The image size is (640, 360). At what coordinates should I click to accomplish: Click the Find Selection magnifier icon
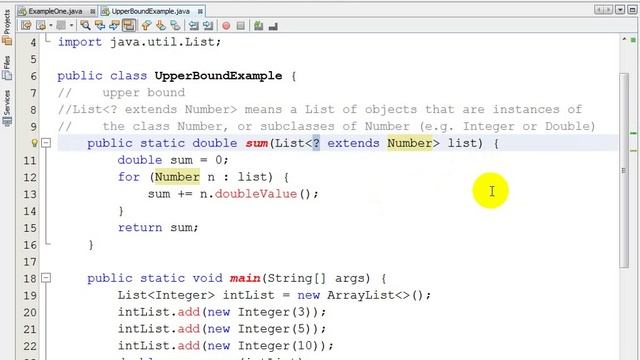coord(85,26)
